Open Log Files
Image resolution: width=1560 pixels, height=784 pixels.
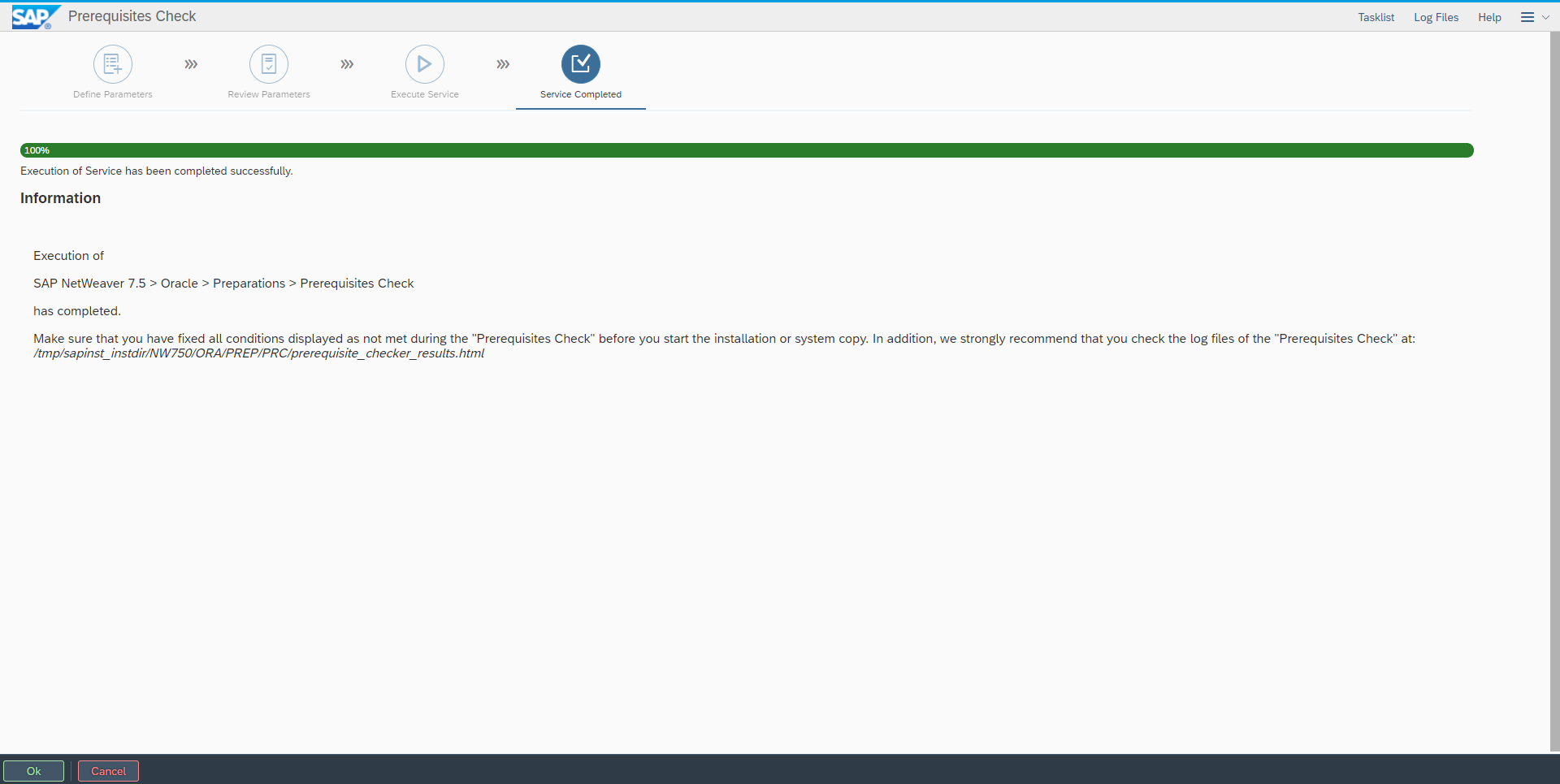[1436, 17]
